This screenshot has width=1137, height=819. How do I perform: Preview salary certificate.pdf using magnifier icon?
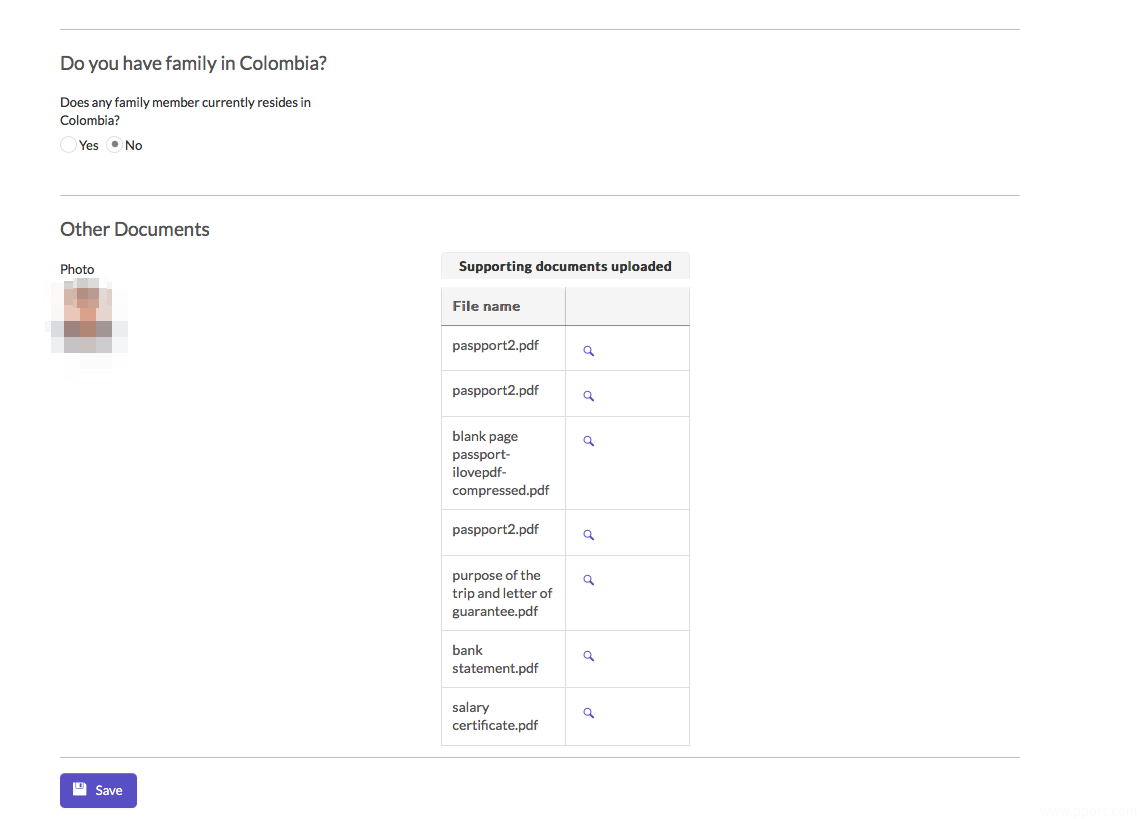point(589,713)
